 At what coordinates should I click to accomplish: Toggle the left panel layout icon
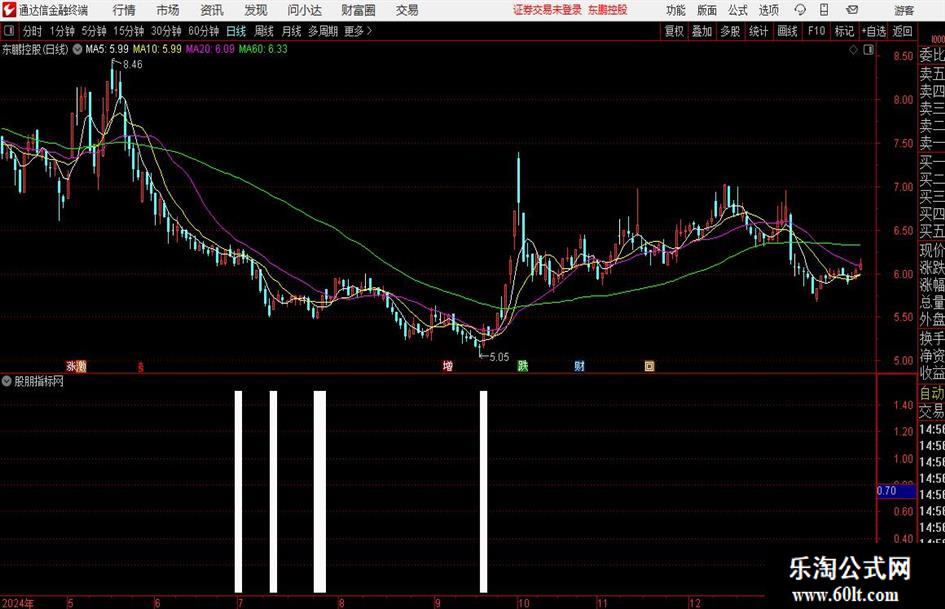8,31
